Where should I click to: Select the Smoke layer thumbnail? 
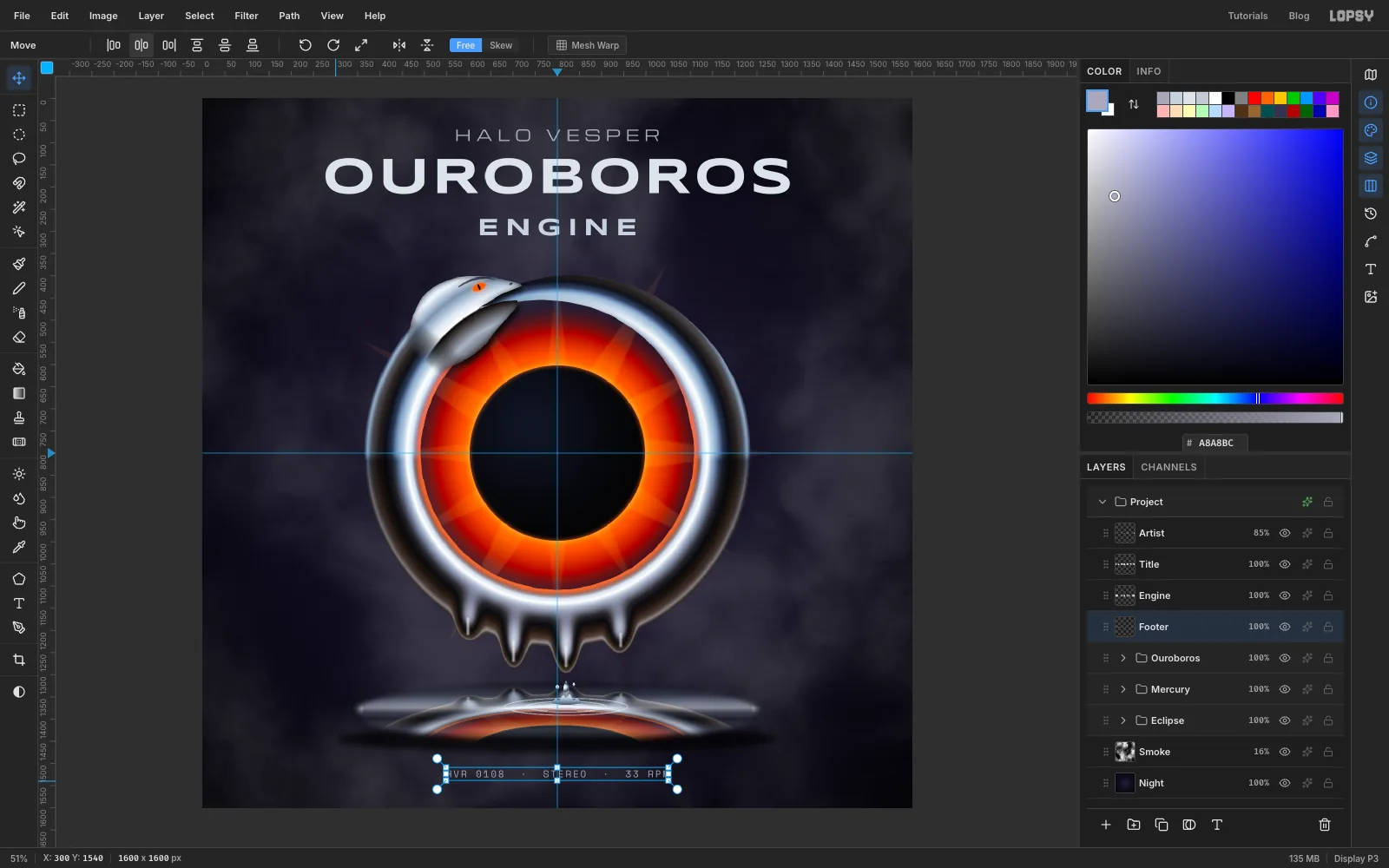click(1125, 752)
